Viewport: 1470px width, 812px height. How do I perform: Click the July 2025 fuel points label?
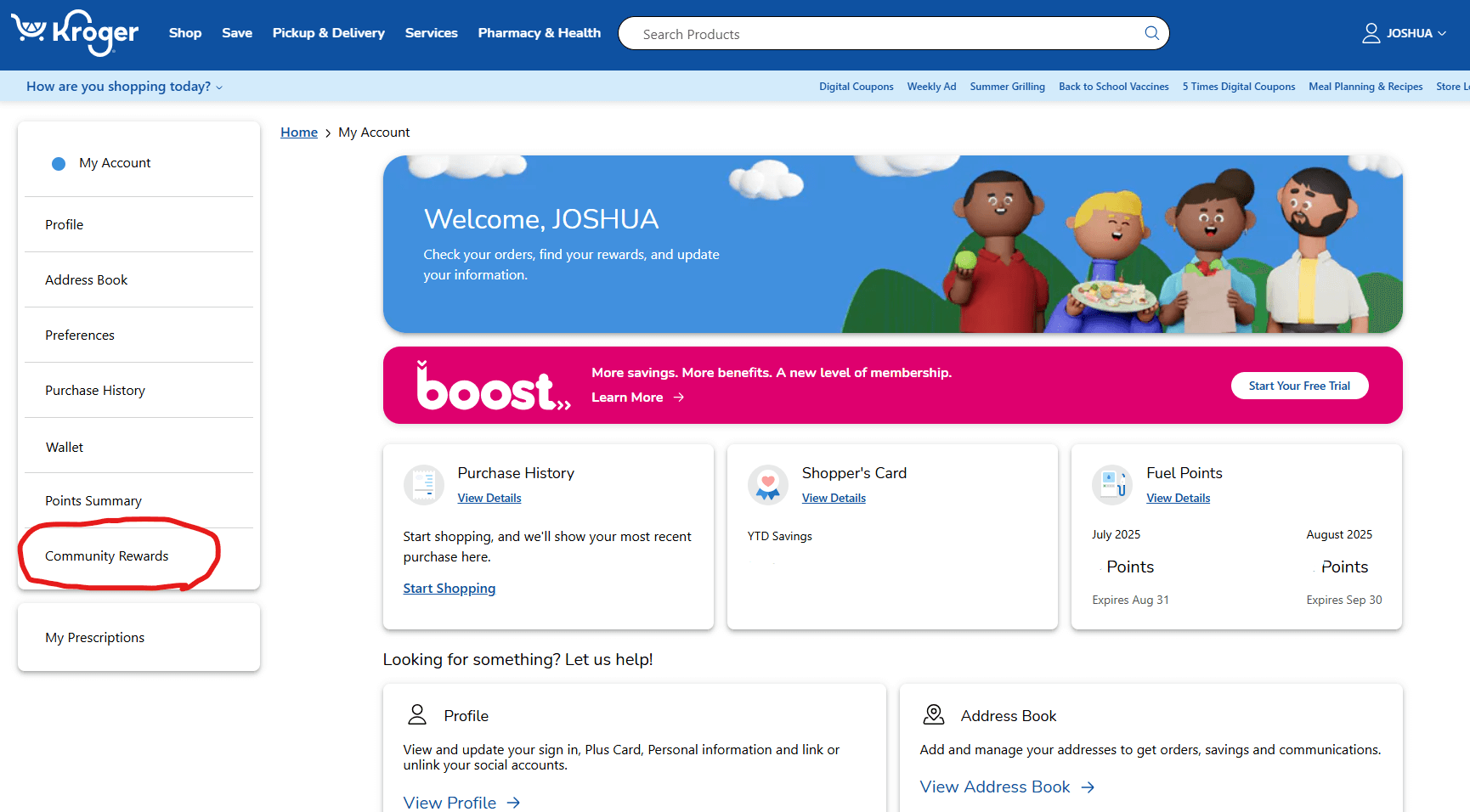(1116, 534)
